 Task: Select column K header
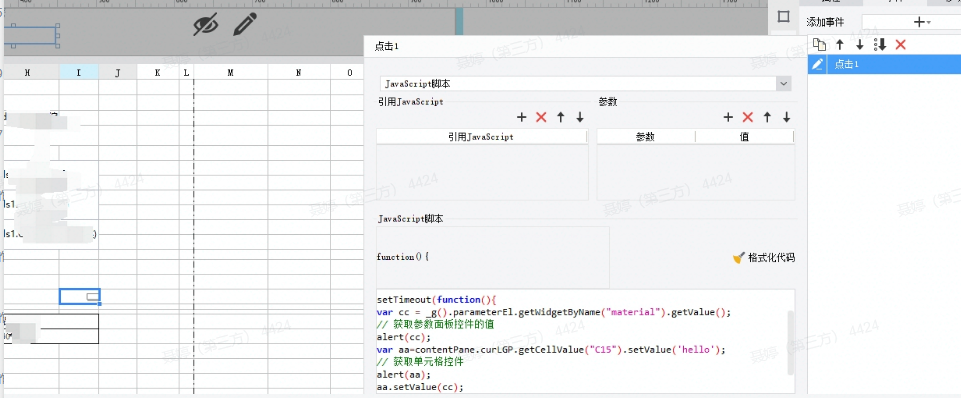tap(158, 72)
